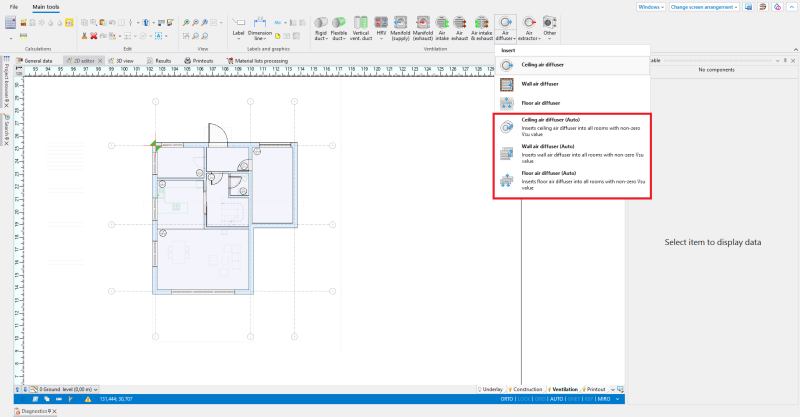Toggle AUTO mode in status bar
Viewport: 800px width, 417px height.
(557, 399)
